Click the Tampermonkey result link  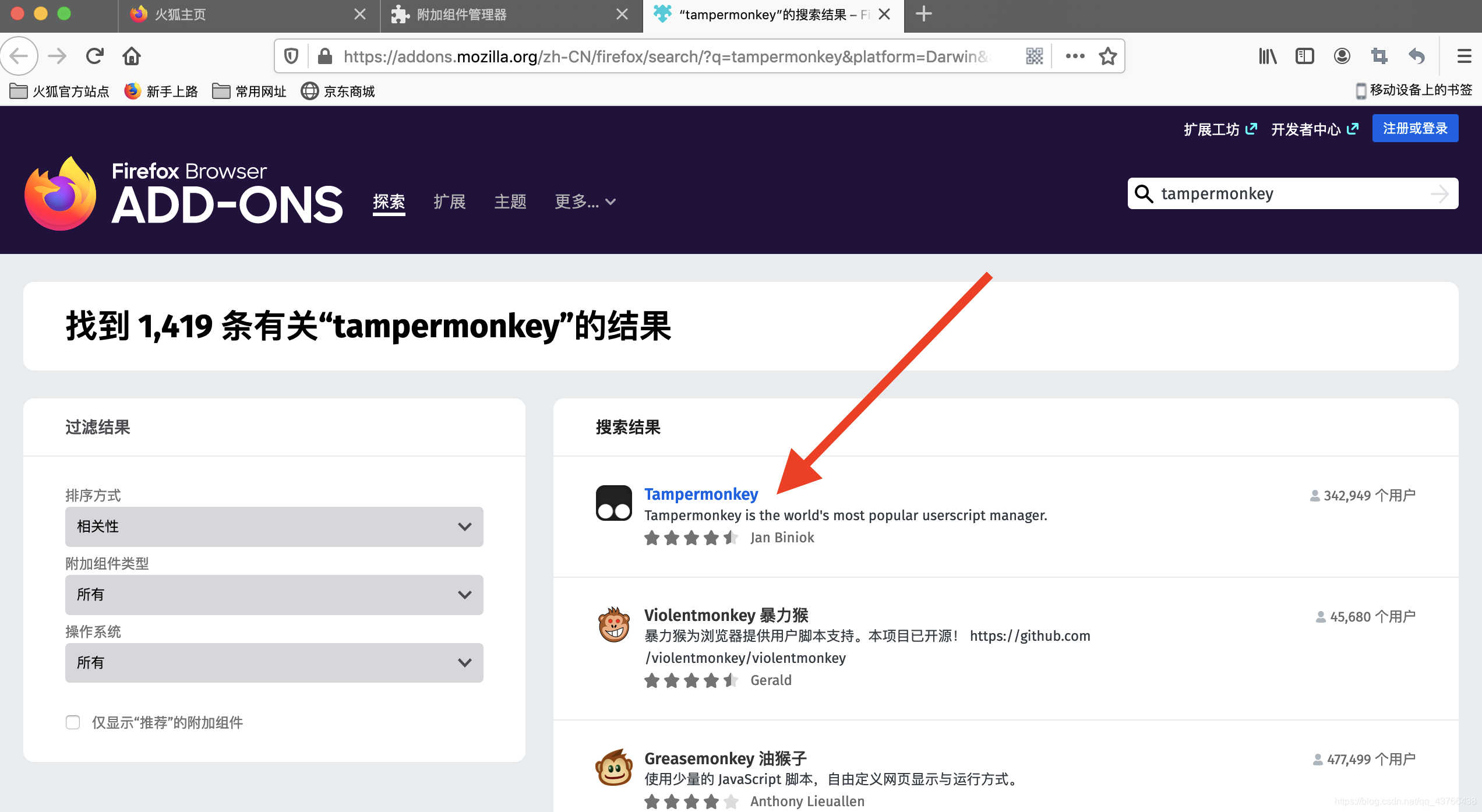point(701,494)
